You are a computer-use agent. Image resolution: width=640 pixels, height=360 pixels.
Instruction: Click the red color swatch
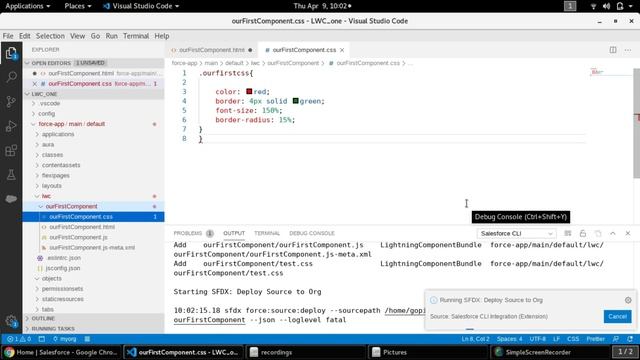click(249, 91)
